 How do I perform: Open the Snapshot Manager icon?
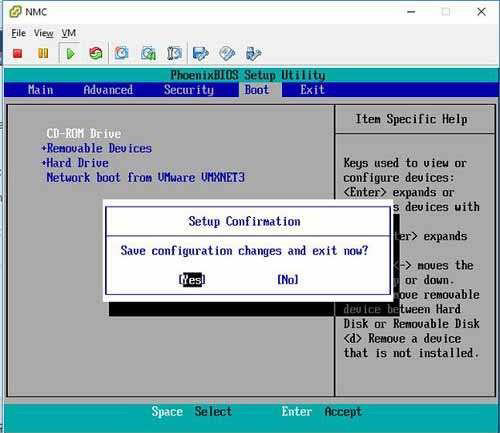click(x=174, y=53)
